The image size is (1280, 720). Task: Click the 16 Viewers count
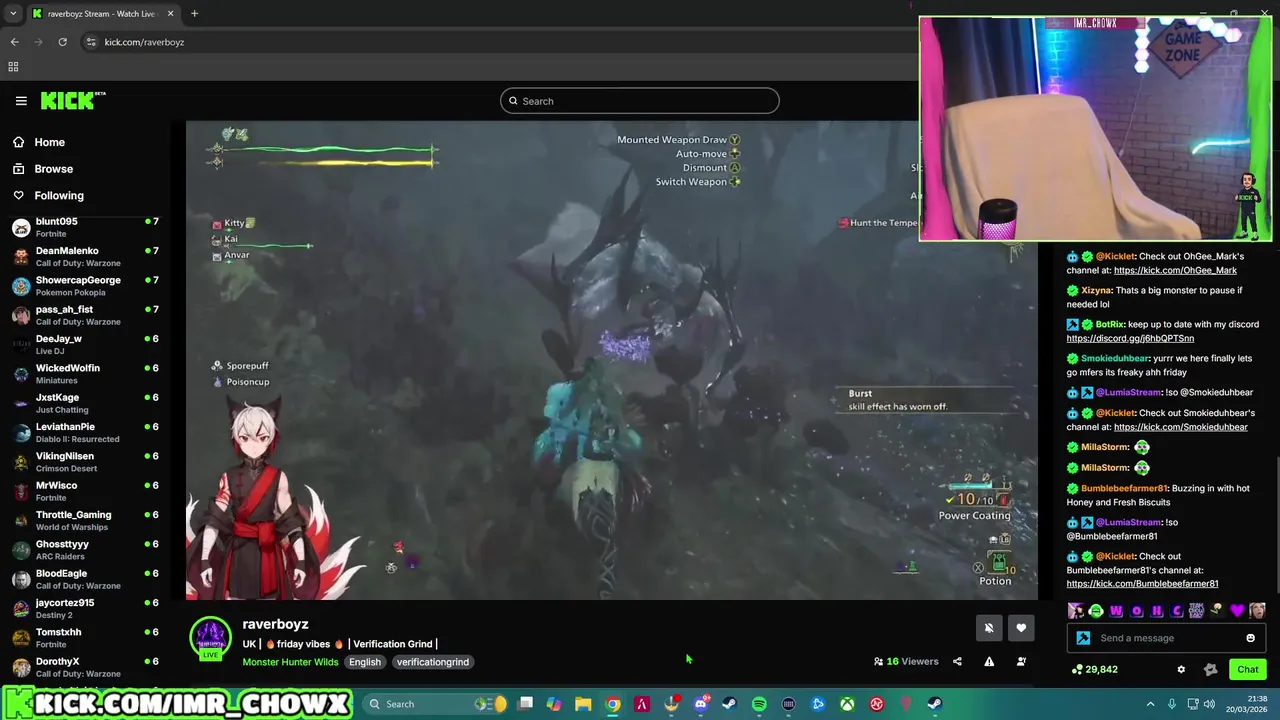click(x=906, y=661)
